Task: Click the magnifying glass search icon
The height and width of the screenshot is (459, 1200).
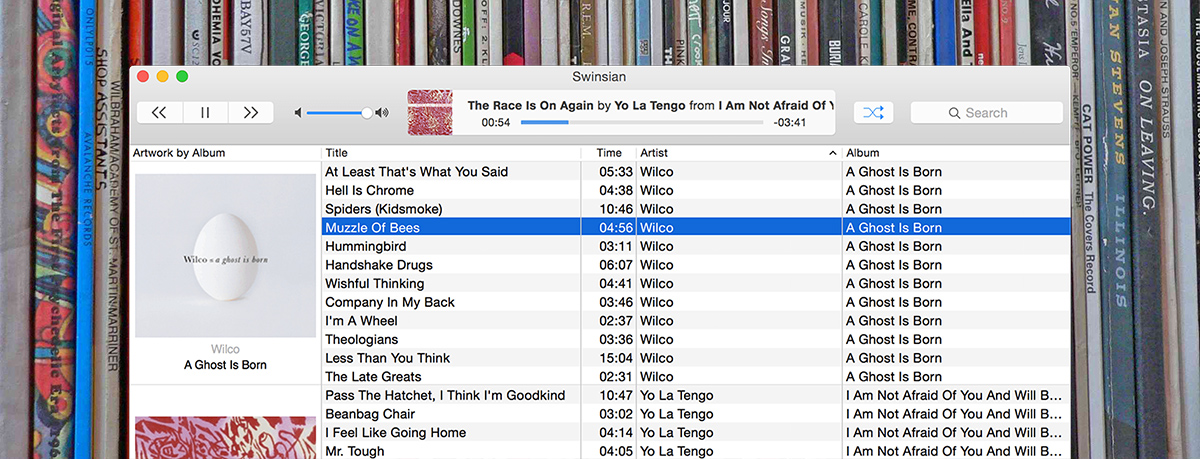Action: point(956,113)
